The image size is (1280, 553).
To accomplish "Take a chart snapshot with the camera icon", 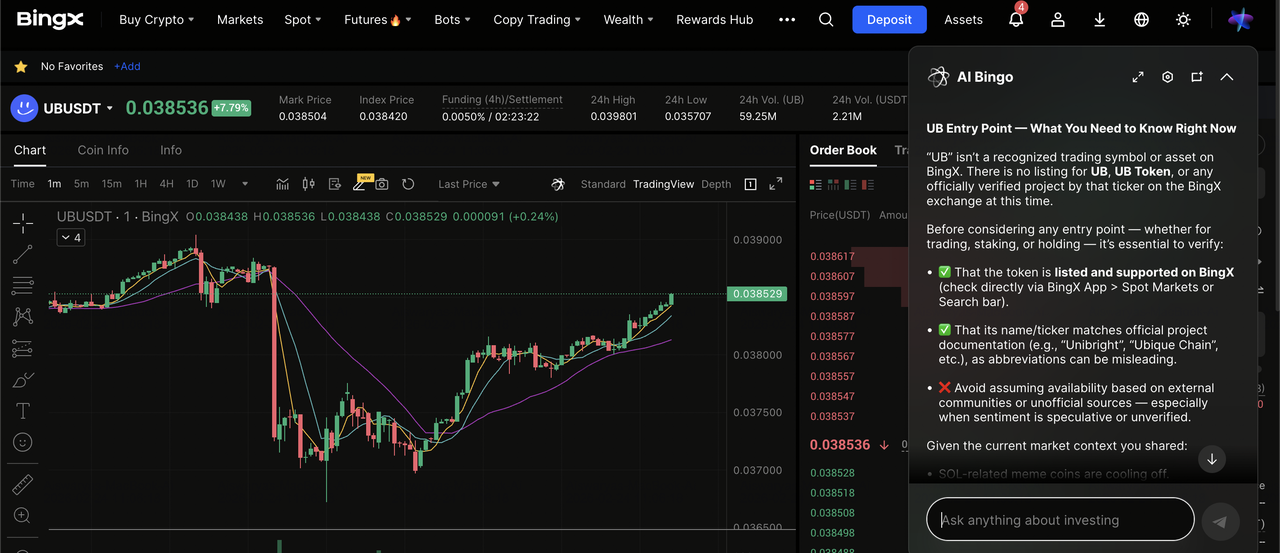I will click(382, 184).
